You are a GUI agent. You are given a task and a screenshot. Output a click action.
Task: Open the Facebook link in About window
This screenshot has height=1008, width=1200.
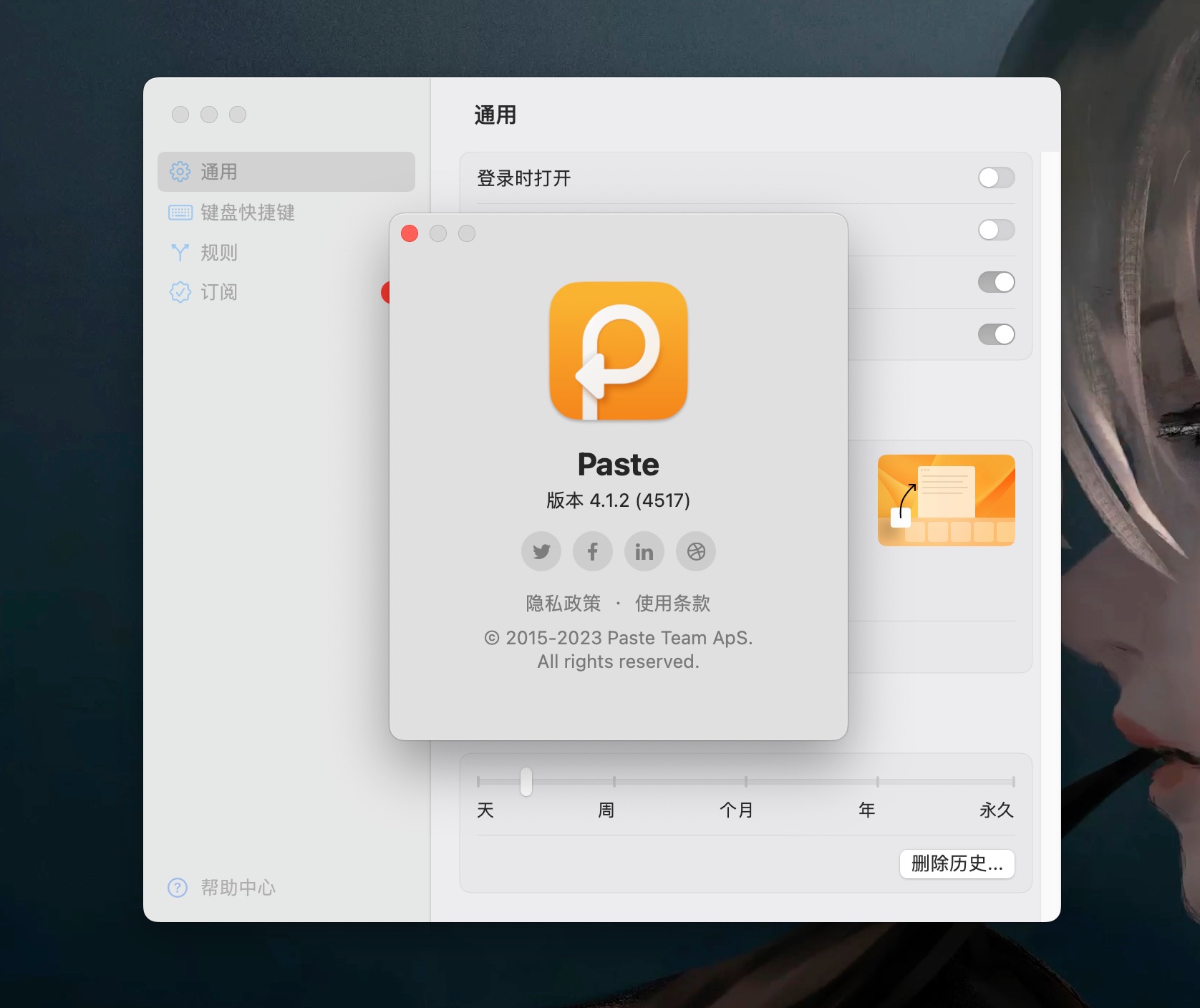point(593,551)
